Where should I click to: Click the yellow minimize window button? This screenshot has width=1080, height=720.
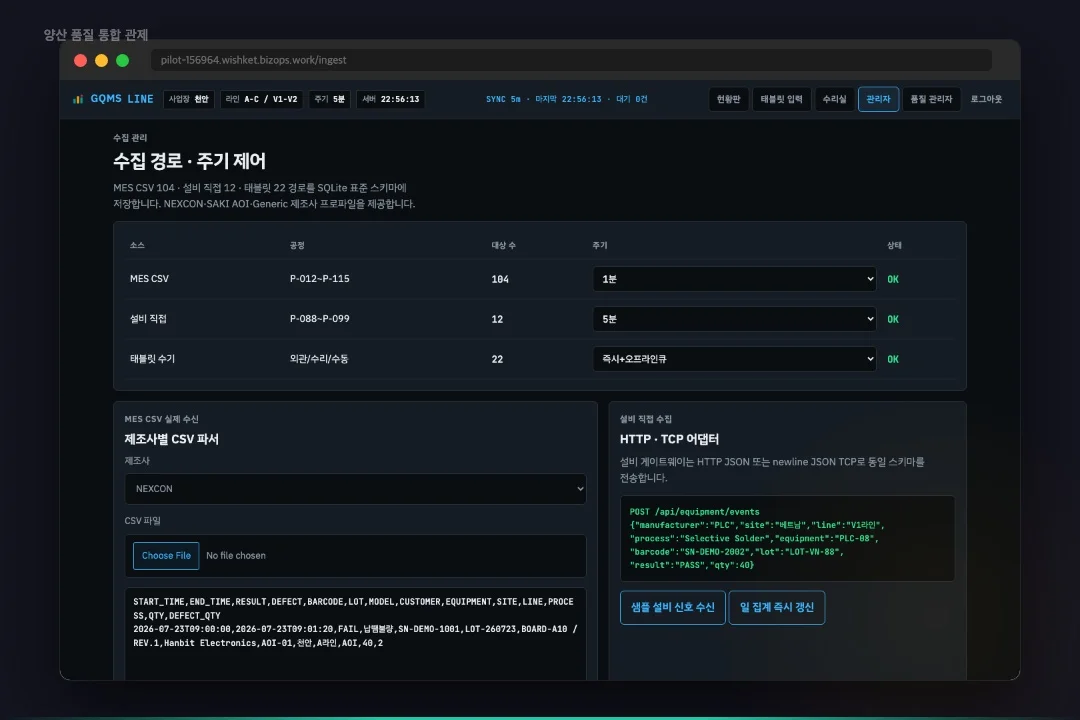click(101, 61)
